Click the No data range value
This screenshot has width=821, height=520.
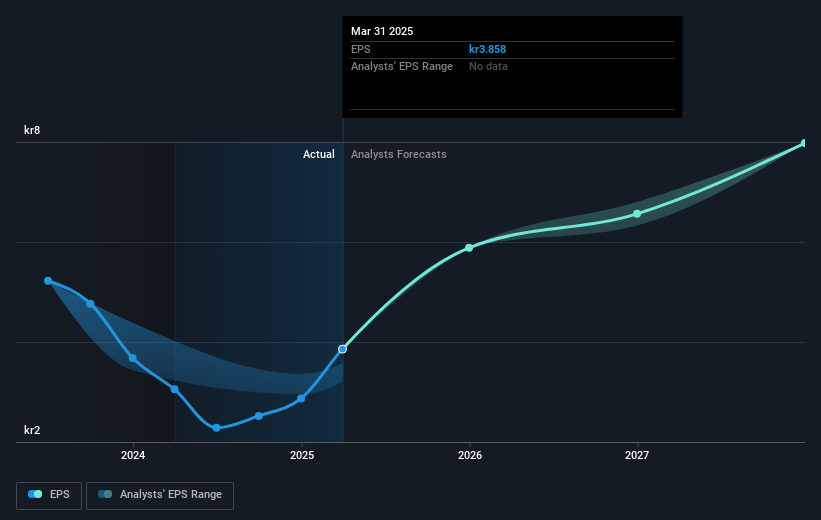[x=488, y=67]
